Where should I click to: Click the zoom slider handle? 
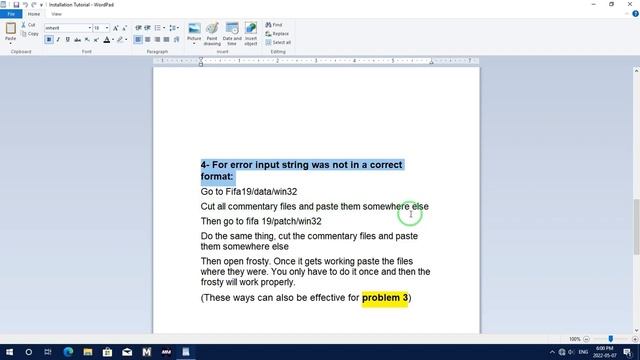[611, 339]
